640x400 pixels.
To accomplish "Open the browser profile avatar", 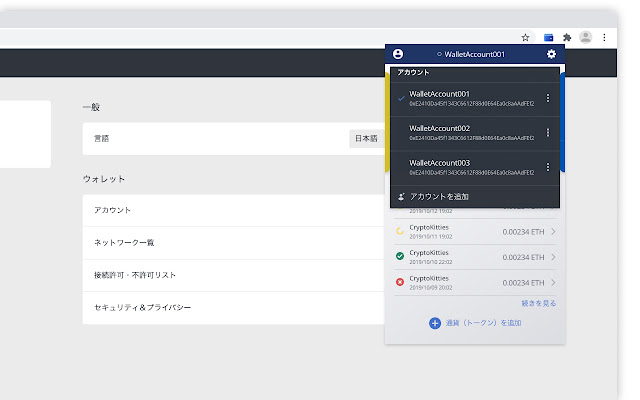I will coord(586,37).
